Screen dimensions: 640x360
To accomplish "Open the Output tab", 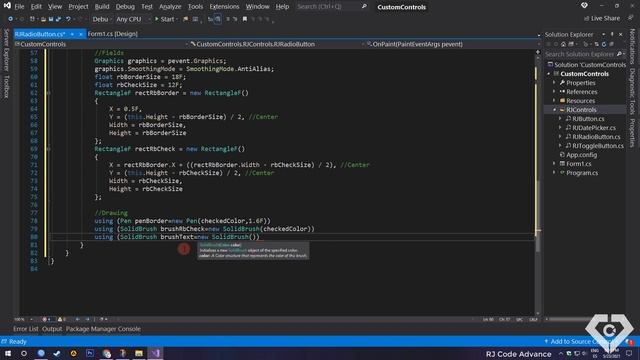I will pos(52,329).
